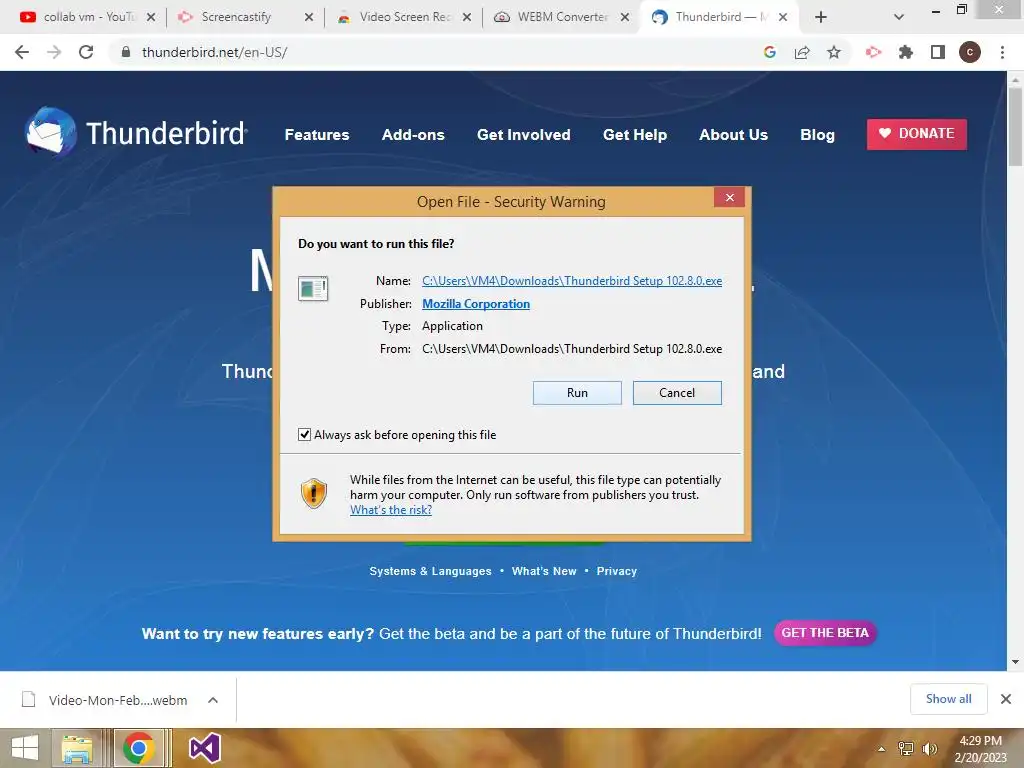
Task: Open the Screencastify extension icon
Action: pyautogui.click(x=873, y=52)
